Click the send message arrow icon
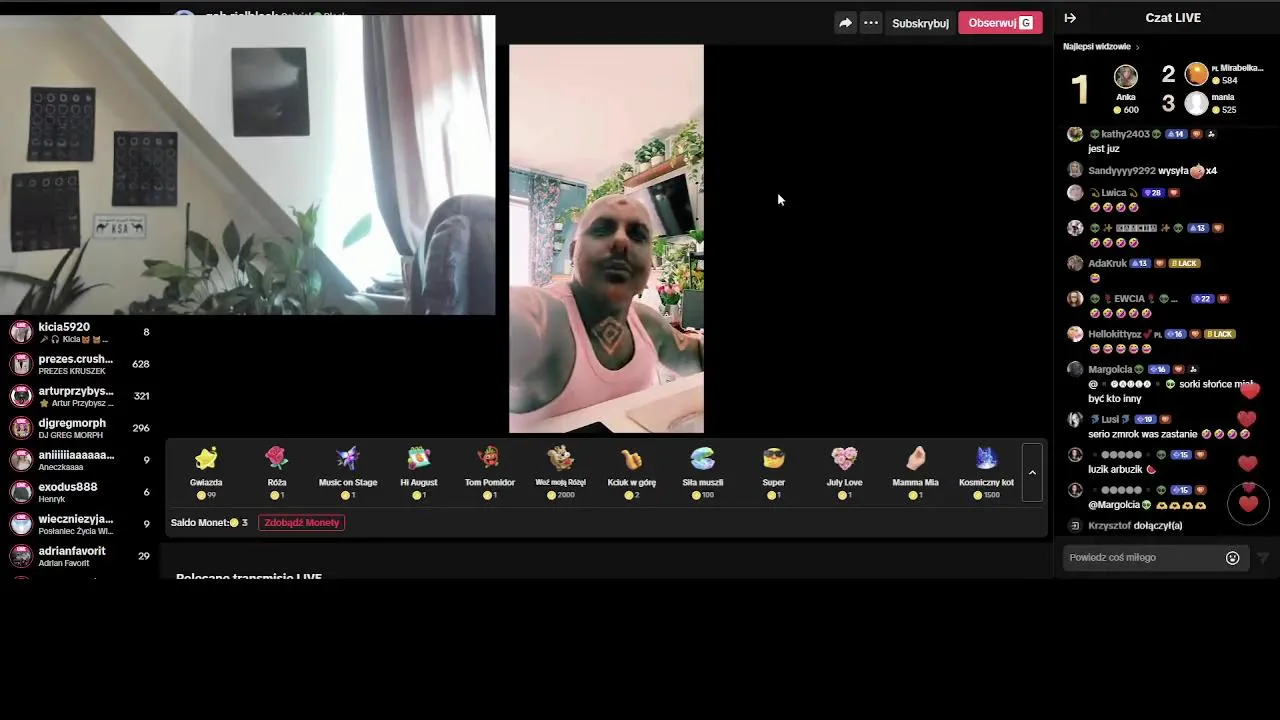1280x720 pixels. tap(1262, 558)
